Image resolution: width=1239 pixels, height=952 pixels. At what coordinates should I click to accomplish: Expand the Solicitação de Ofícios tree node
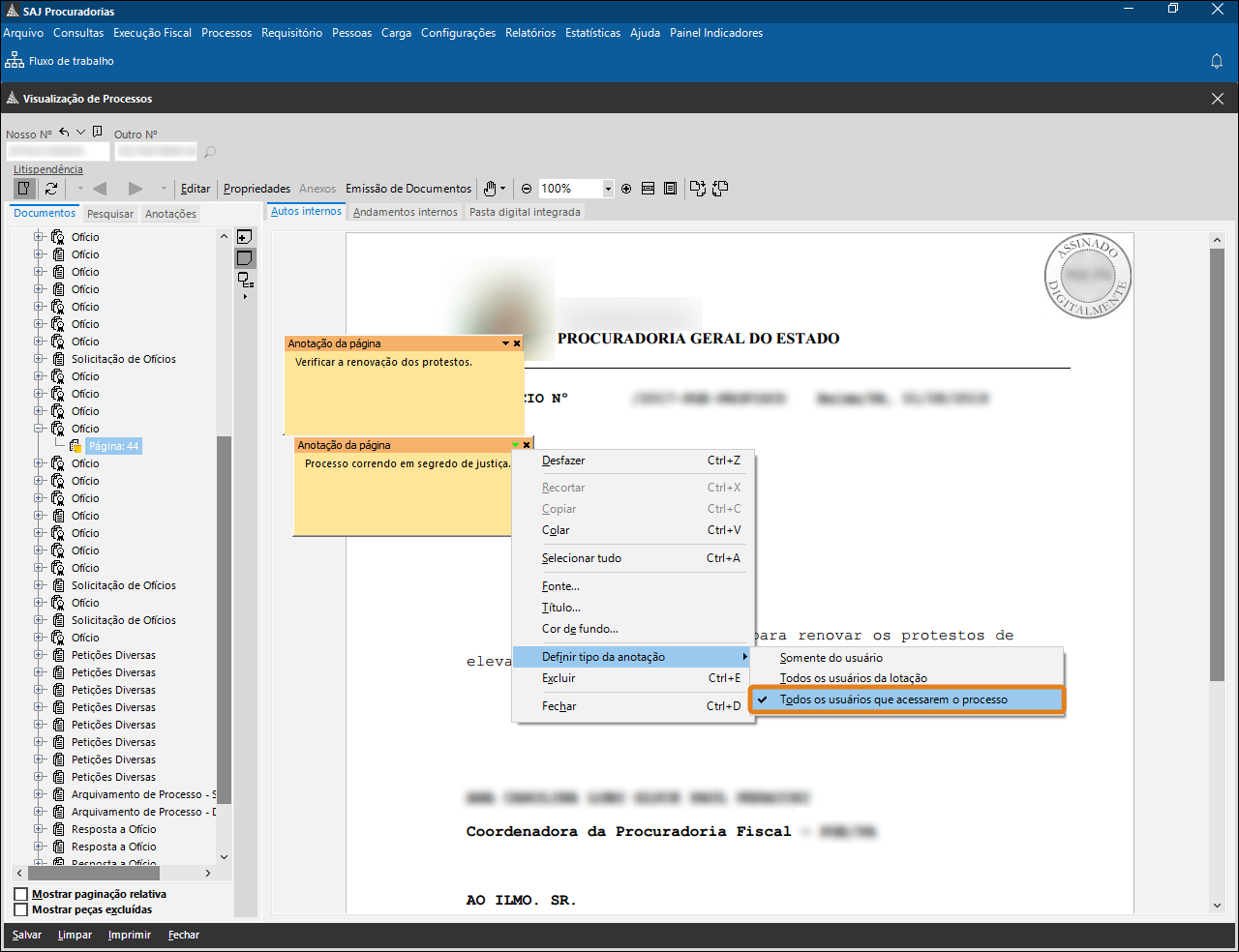pyautogui.click(x=40, y=359)
